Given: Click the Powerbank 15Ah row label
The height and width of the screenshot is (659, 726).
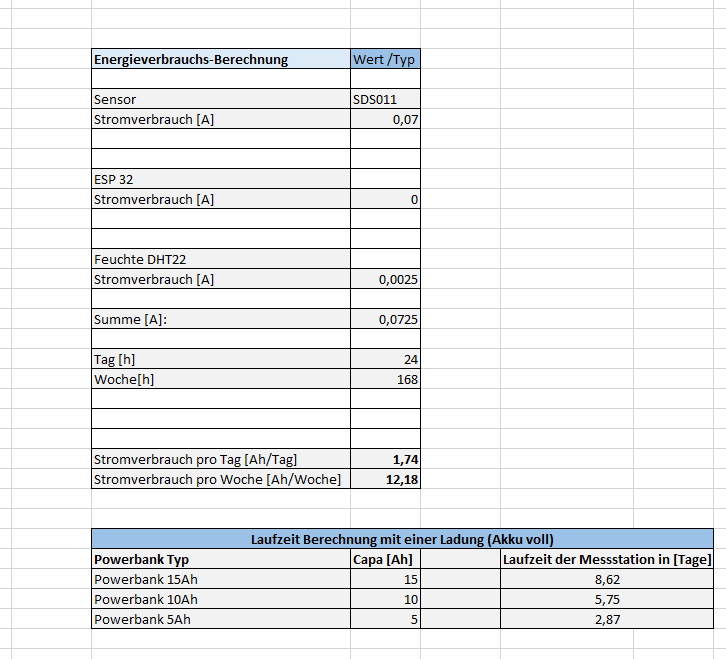Looking at the screenshot, I should 221,579.
